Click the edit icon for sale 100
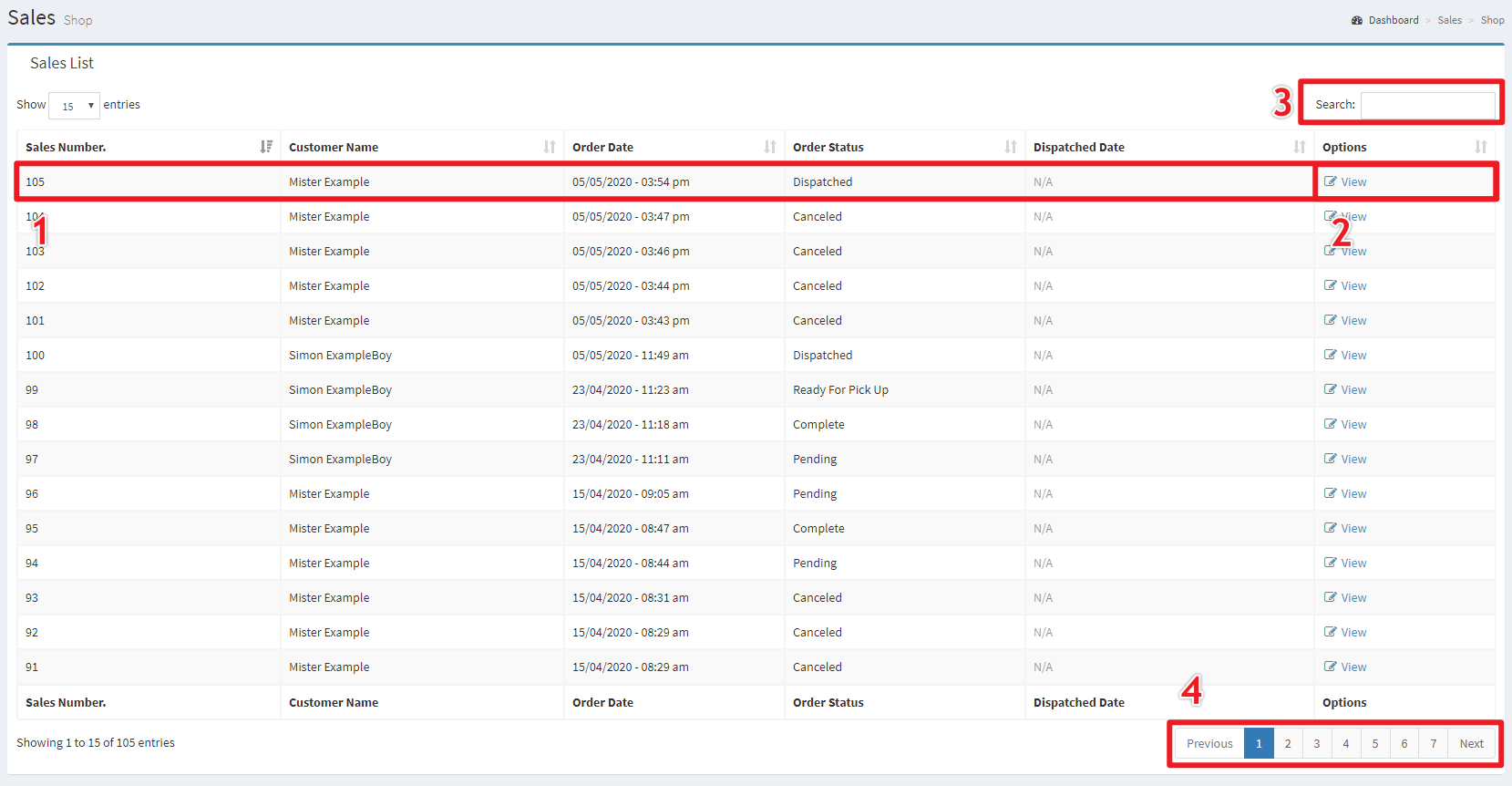Image resolution: width=1512 pixels, height=786 pixels. (1331, 355)
